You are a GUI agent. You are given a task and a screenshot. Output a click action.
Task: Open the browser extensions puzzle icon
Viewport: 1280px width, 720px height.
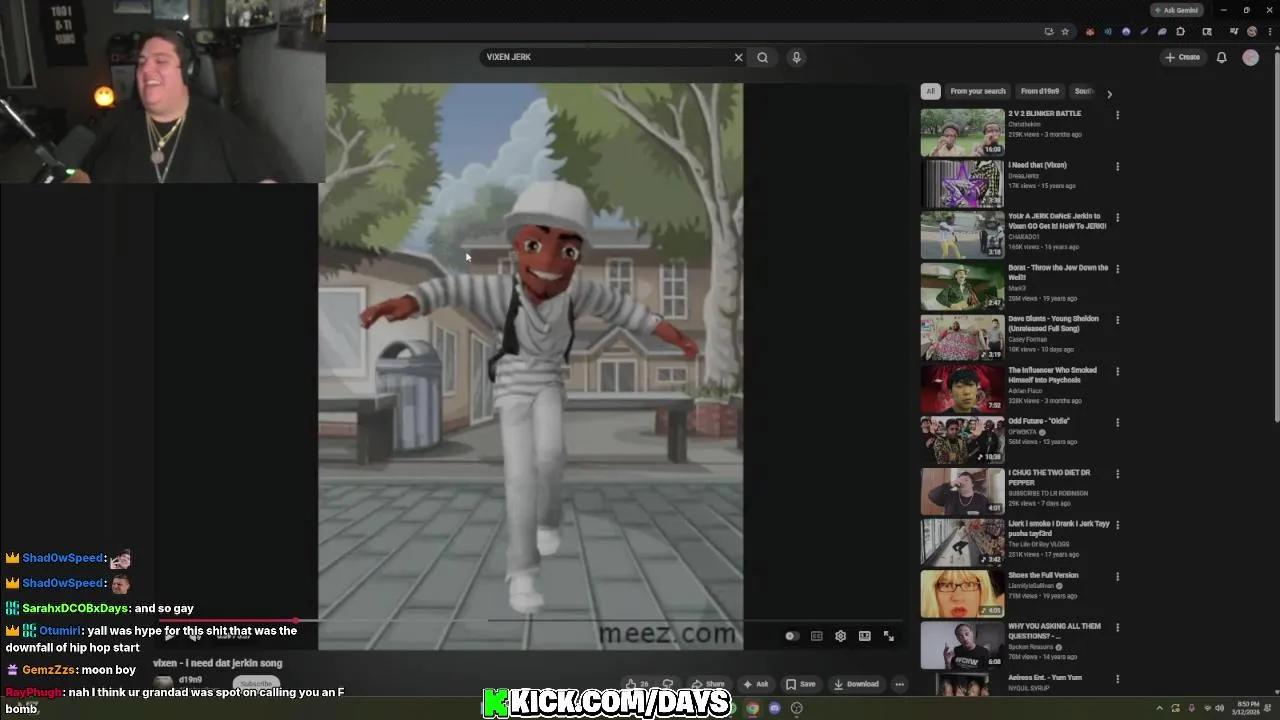point(1181,32)
